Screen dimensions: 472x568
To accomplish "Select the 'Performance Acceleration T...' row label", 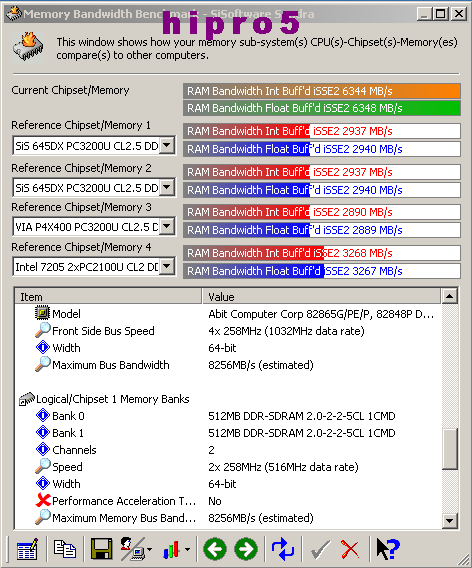I will click(x=124, y=501).
